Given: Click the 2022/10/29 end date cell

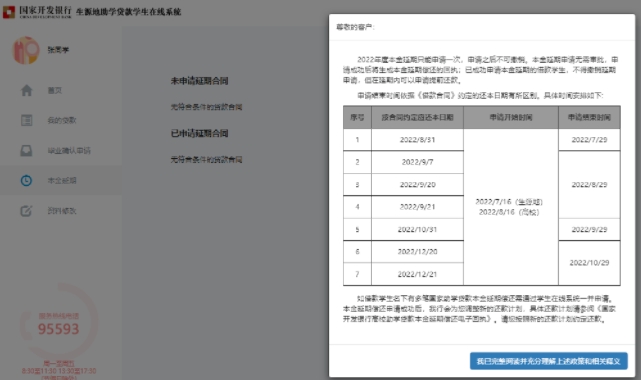Looking at the screenshot, I should click(x=589, y=263).
